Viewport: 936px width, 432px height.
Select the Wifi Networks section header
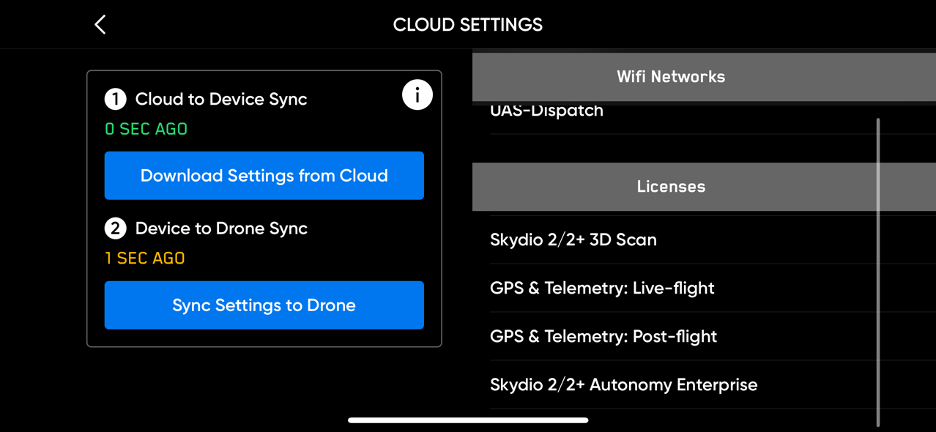[670, 77]
